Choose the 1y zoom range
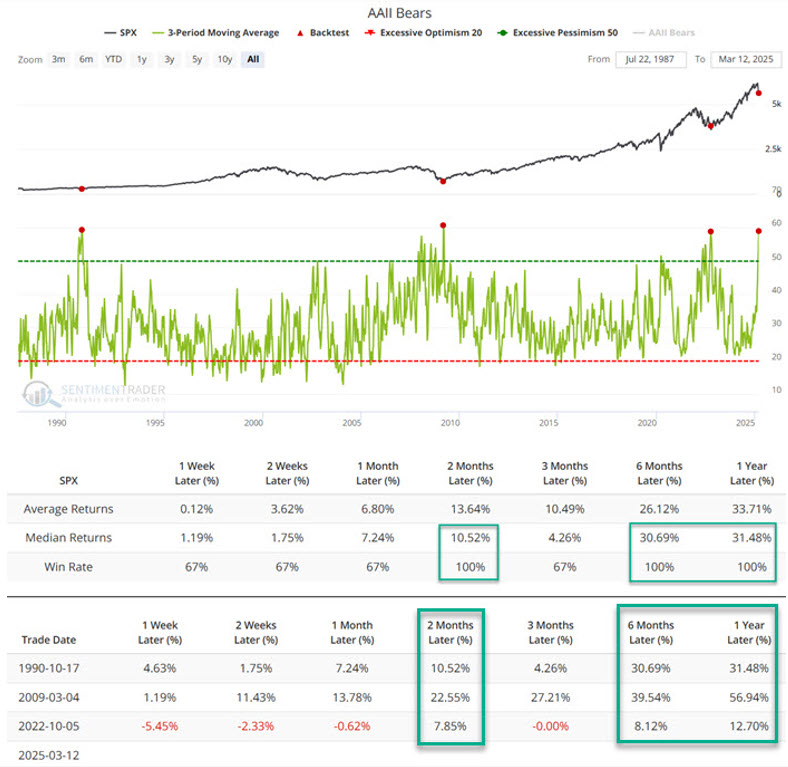 142,60
